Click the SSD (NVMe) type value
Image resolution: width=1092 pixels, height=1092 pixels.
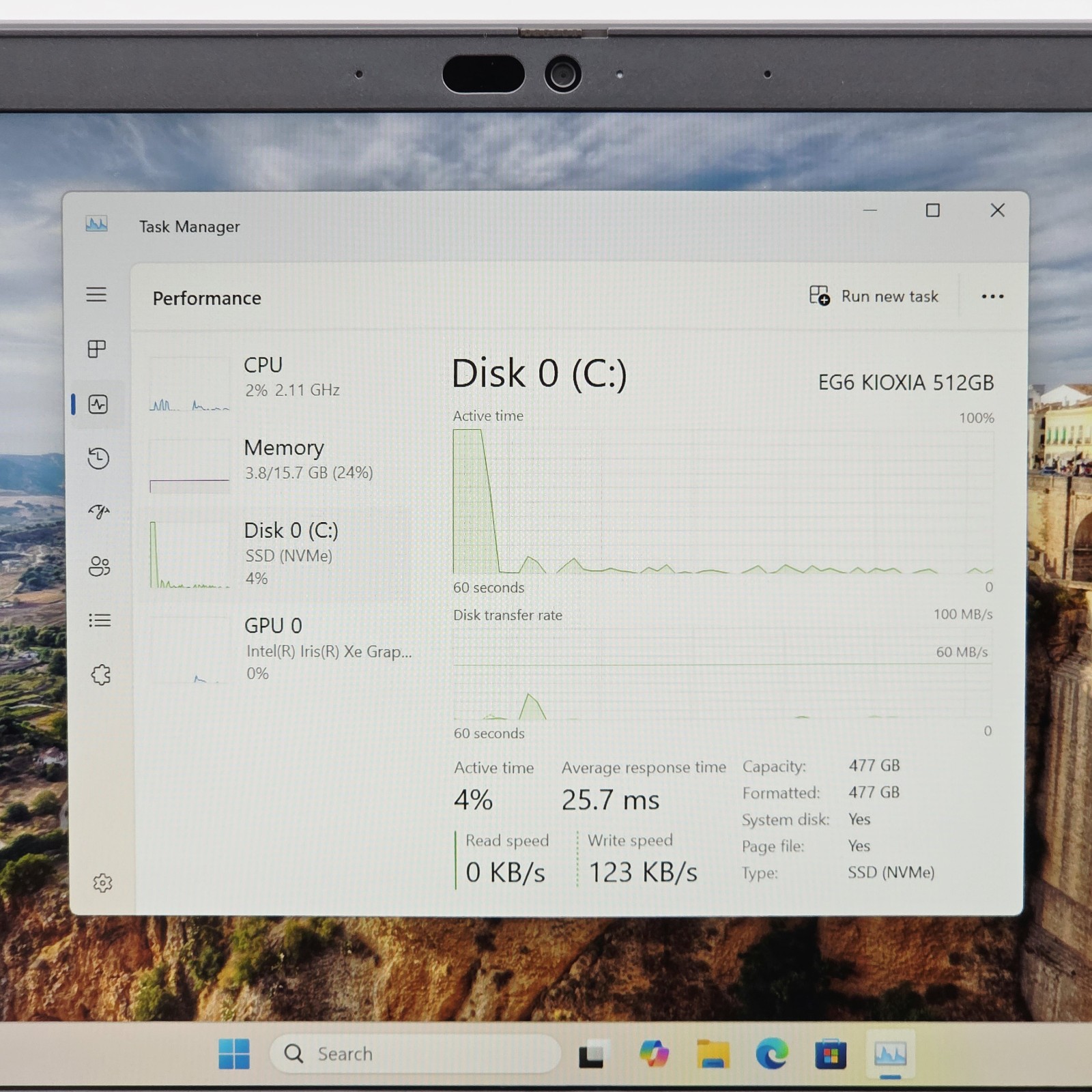click(x=891, y=872)
